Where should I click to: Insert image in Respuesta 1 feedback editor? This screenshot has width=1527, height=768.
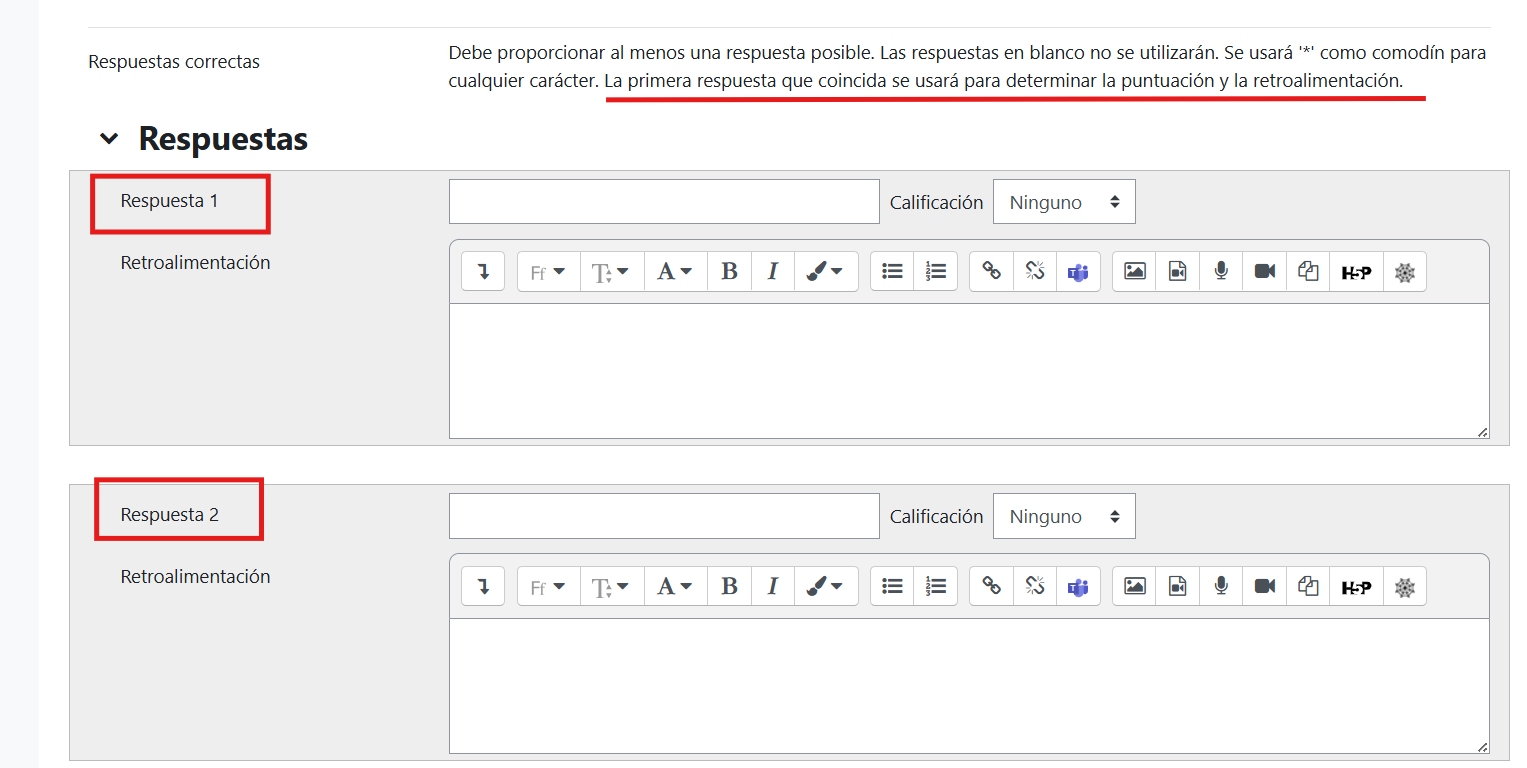pos(1134,272)
